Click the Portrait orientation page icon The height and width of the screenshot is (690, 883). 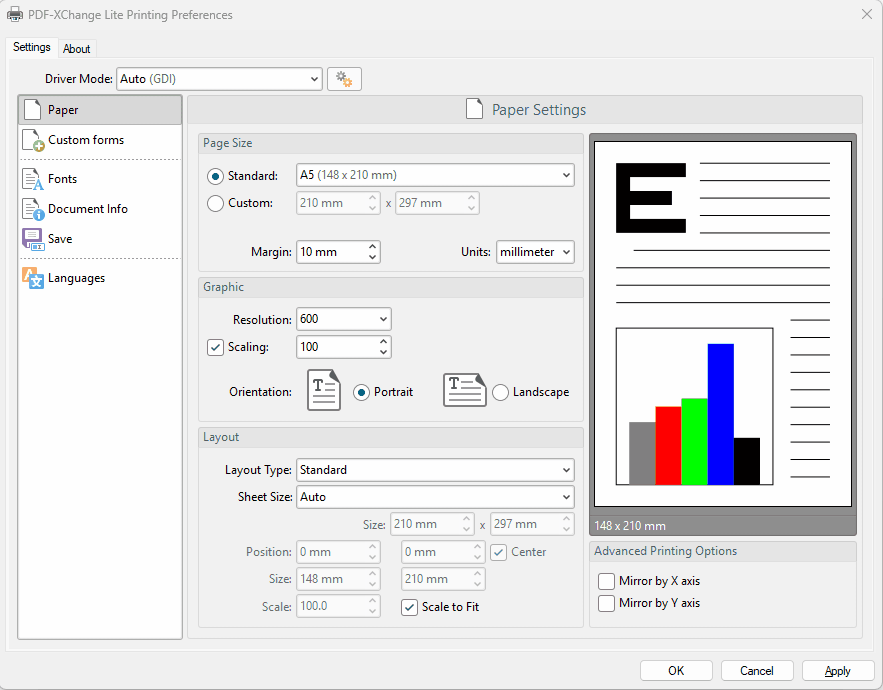323,391
